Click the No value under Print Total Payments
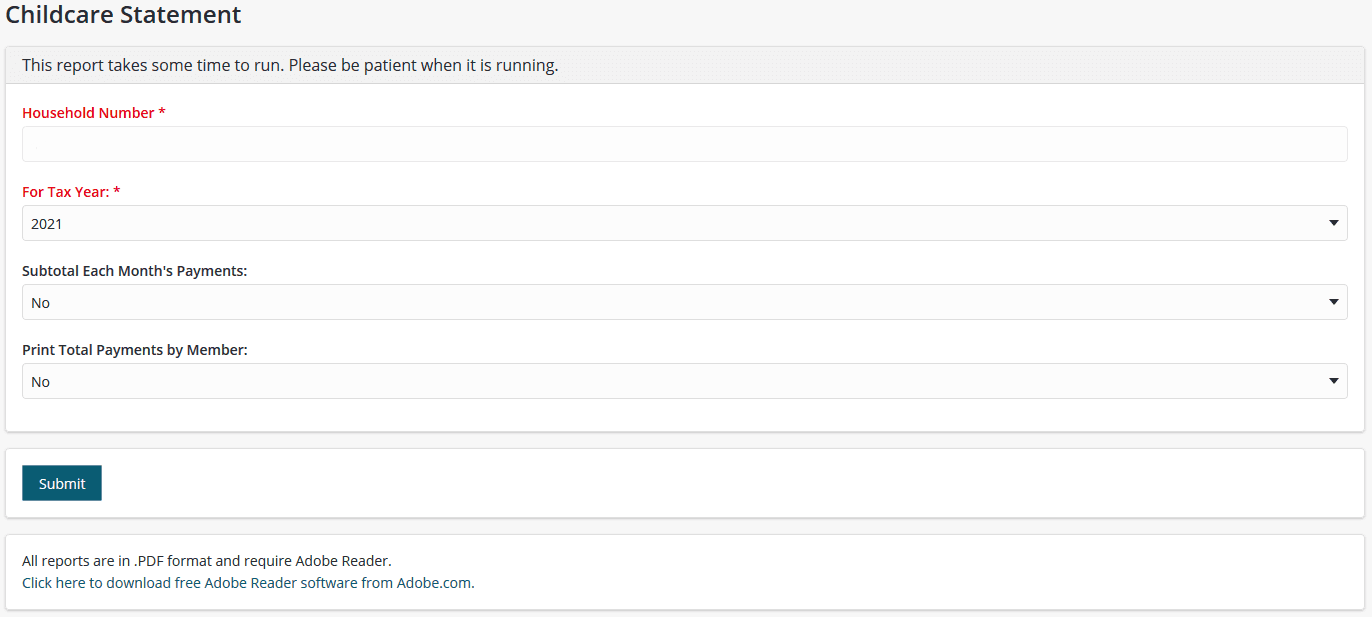The height and width of the screenshot is (617, 1372). pyautogui.click(x=41, y=382)
